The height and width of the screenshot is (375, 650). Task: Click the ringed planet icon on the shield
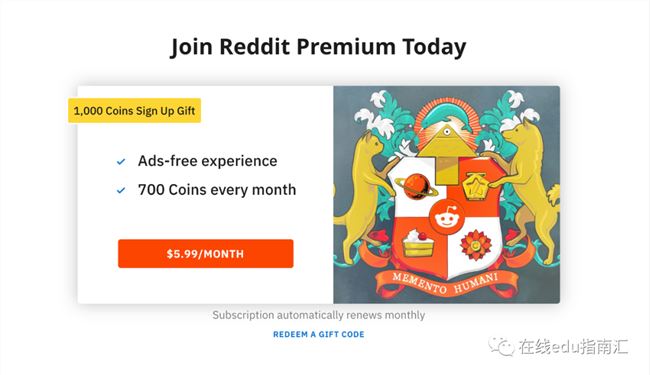(416, 186)
